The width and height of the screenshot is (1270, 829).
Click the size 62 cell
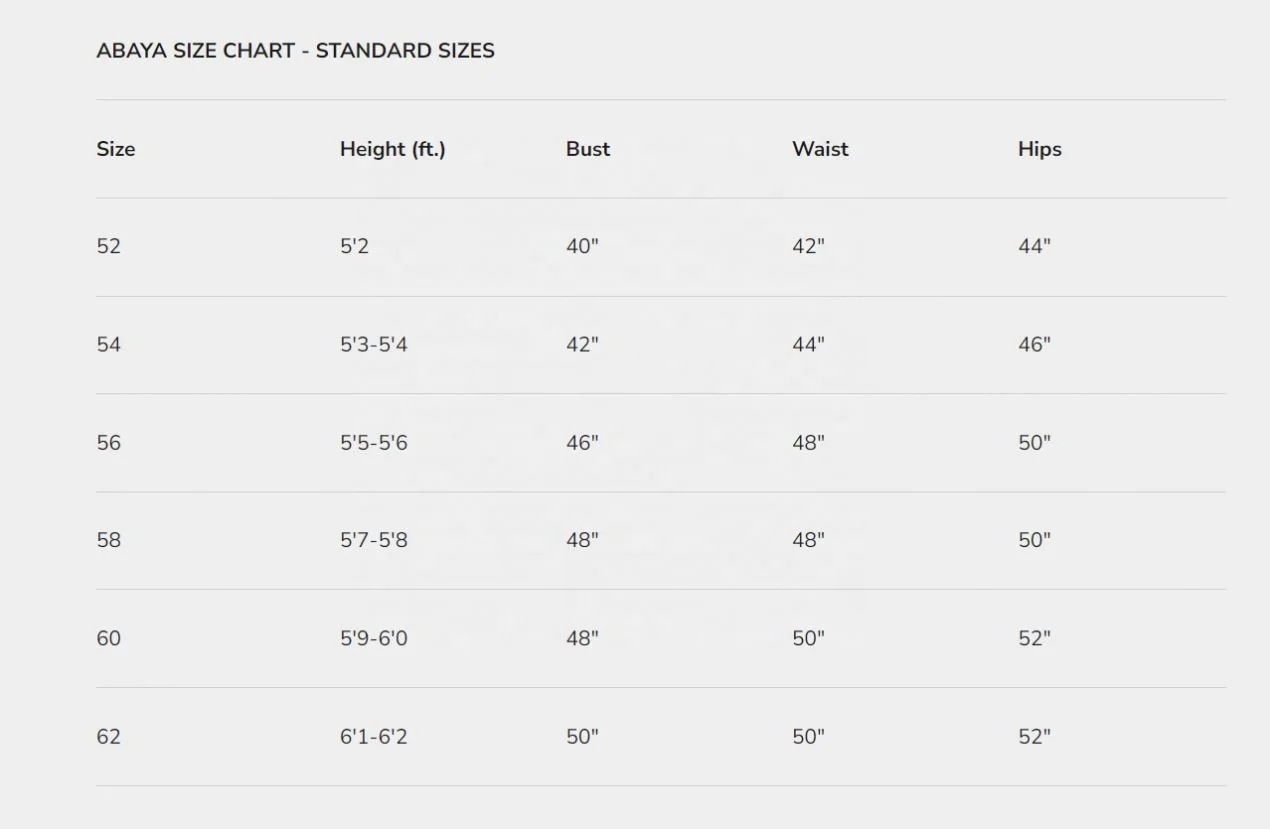[x=108, y=737]
